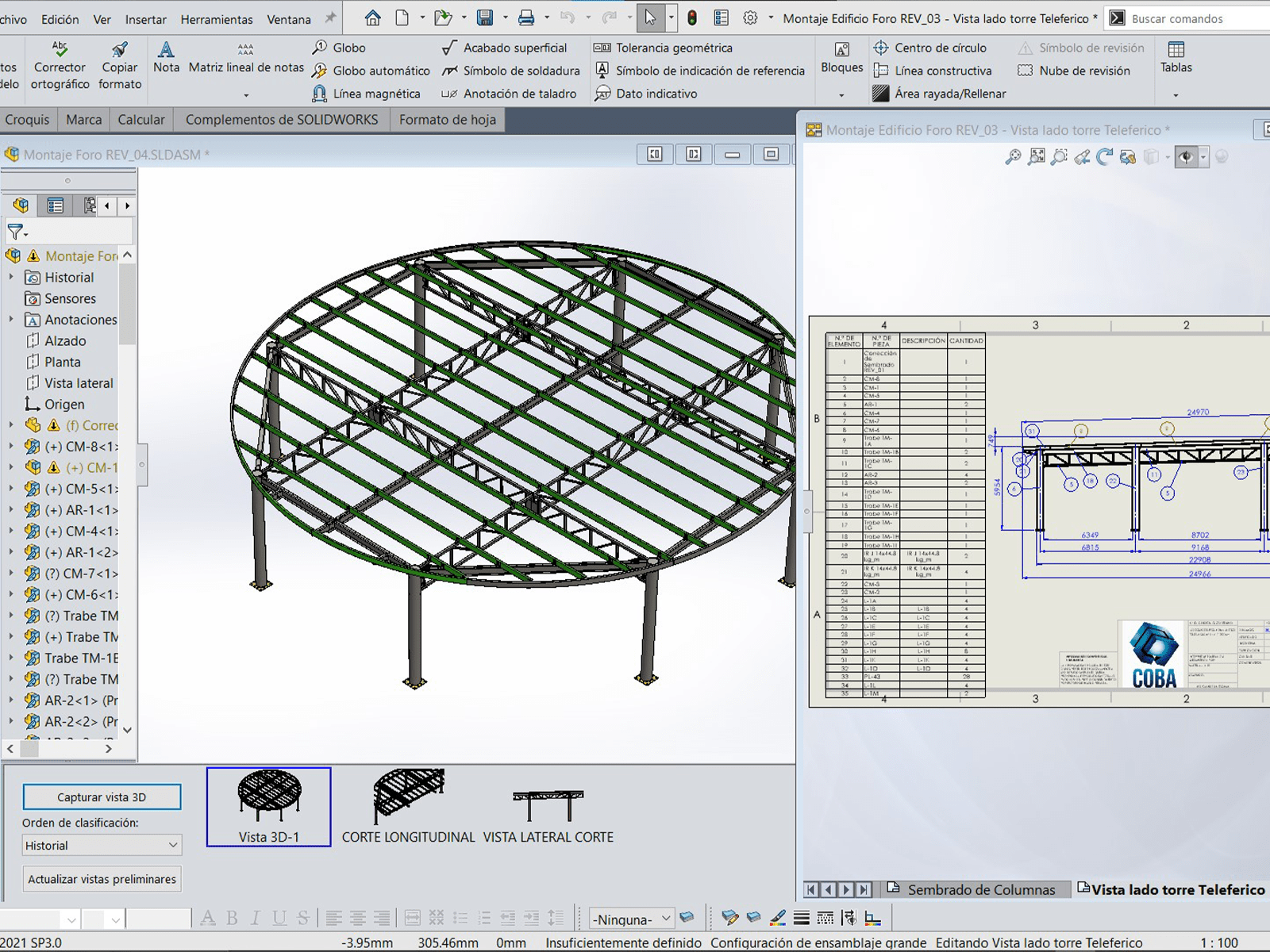Click the Save floppy disk icon
The image size is (1270, 952).
[x=485, y=17]
